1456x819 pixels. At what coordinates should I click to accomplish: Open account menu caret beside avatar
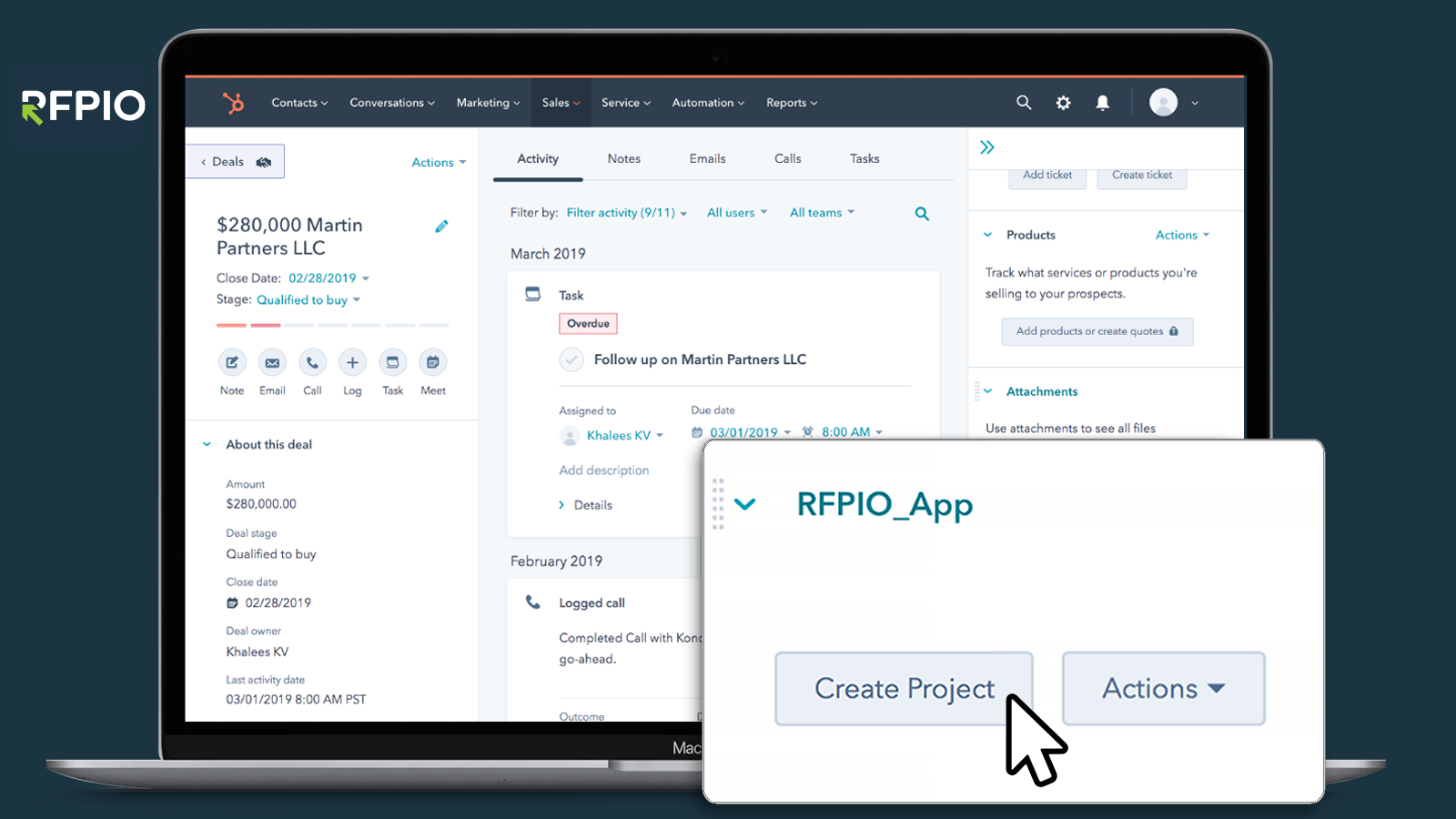(x=1195, y=103)
